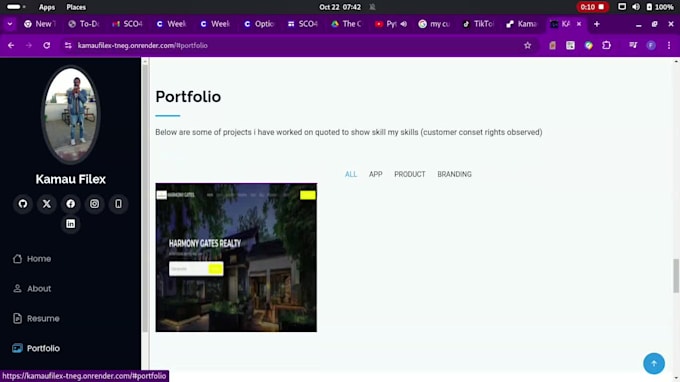
Task: Open the Resume section link
Action: (36, 318)
